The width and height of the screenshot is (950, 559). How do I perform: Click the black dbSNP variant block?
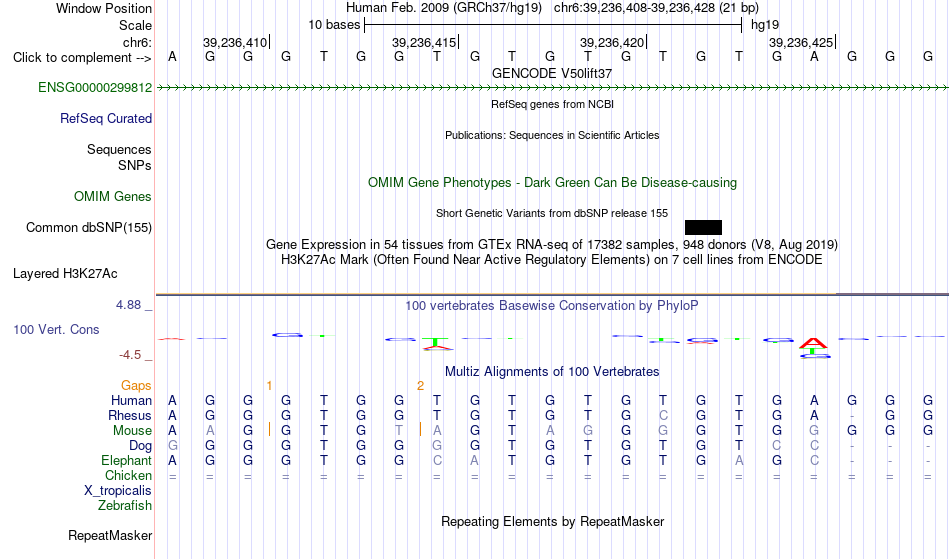coord(703,227)
